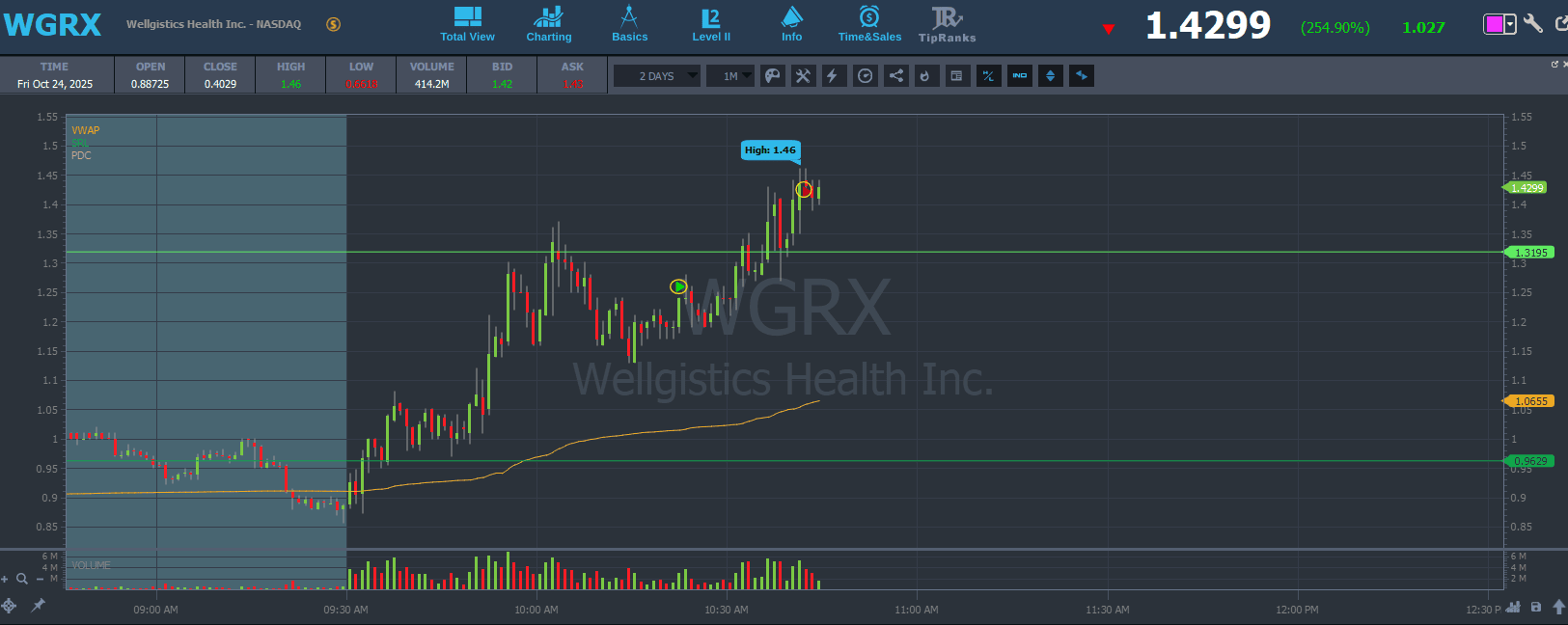
Task: Click the yellow circled green play marker
Action: click(678, 286)
